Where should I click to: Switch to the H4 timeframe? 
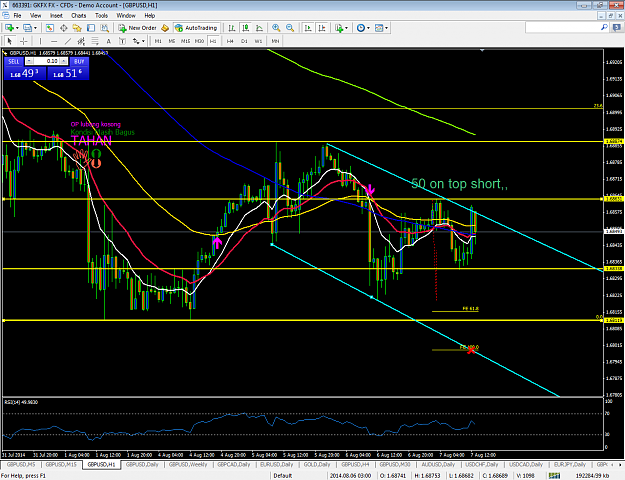click(230, 41)
